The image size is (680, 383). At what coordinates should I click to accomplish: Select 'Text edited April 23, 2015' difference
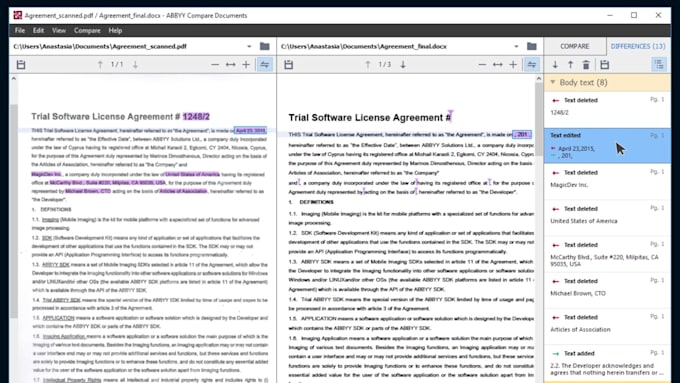607,146
